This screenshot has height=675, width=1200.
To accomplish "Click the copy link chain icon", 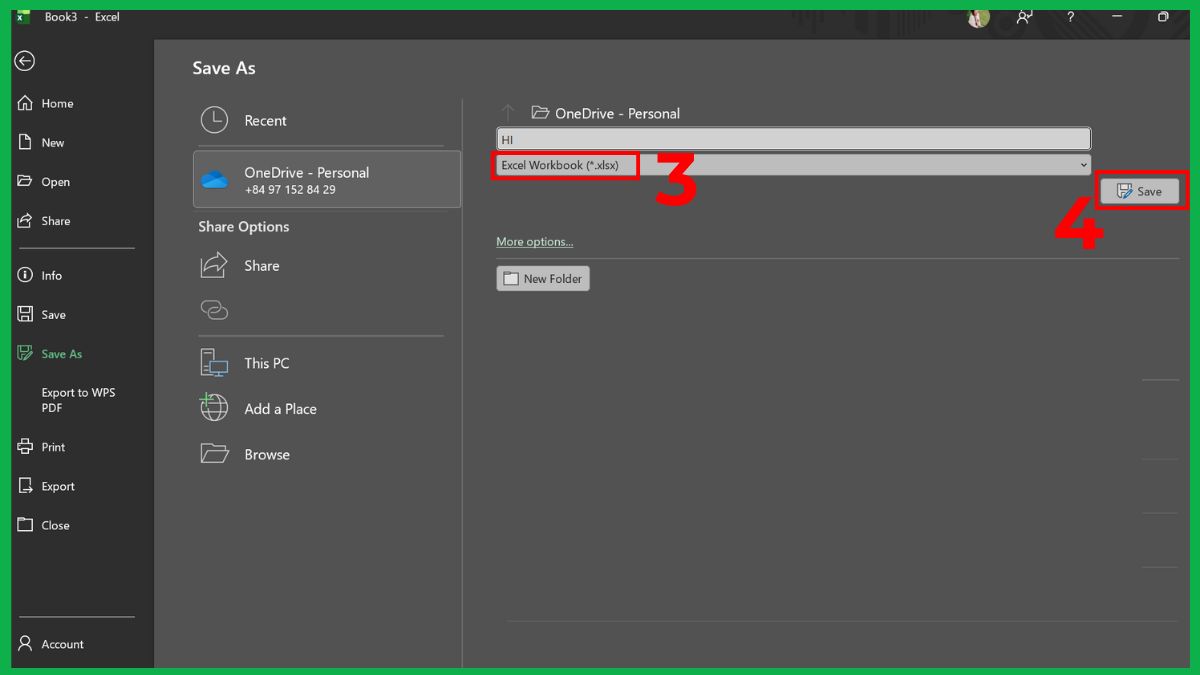I will (x=214, y=310).
